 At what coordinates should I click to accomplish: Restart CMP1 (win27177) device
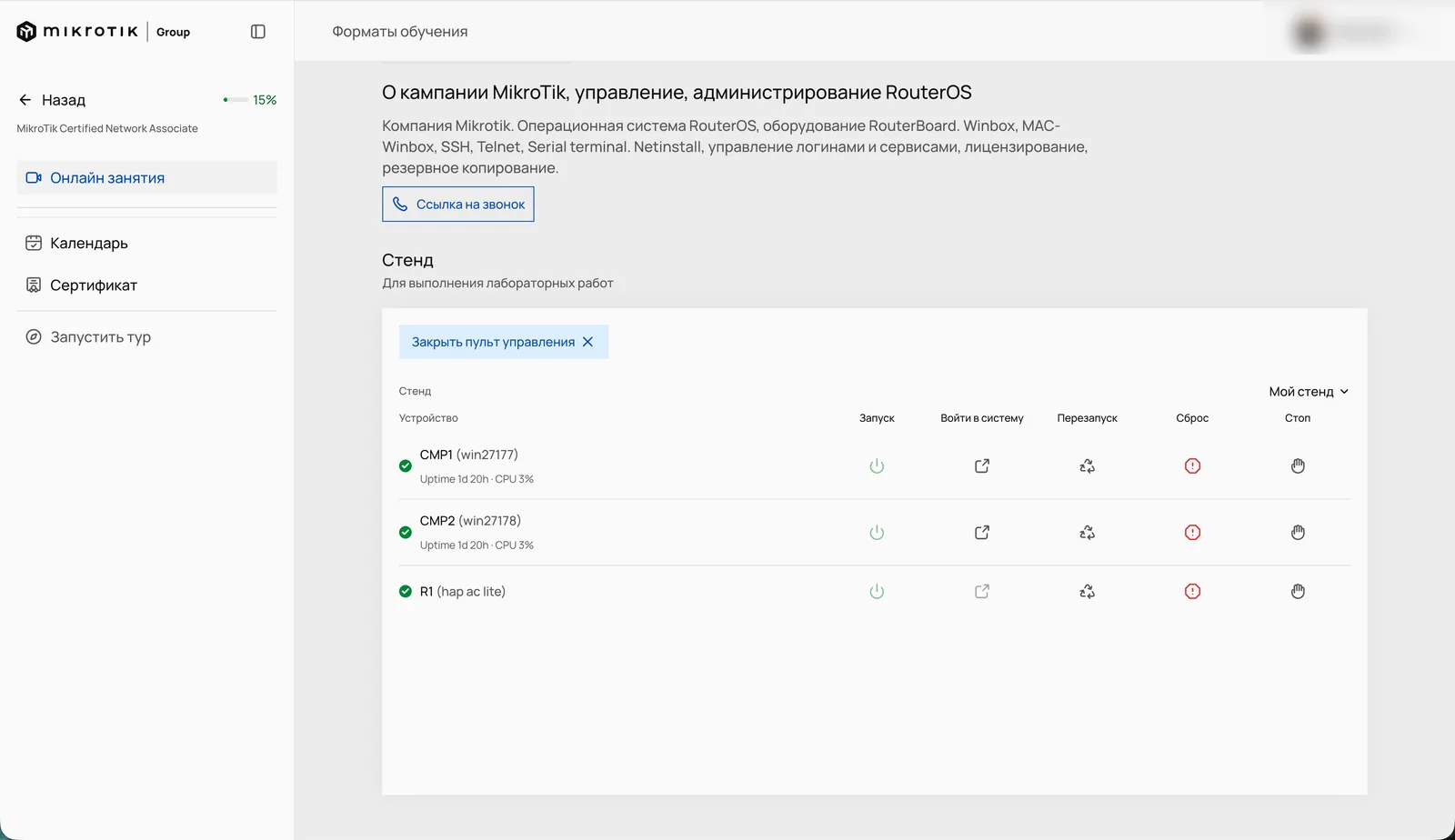coord(1088,466)
